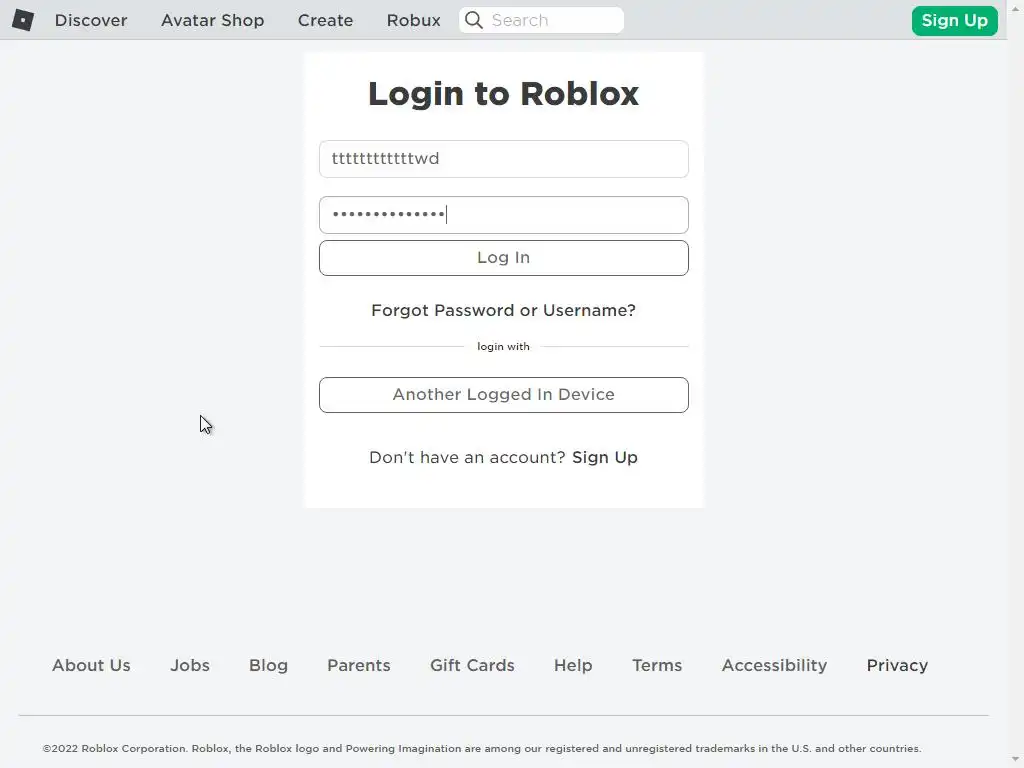Open 'Forgot Password or Username?' link
Viewport: 1024px width, 768px height.
coord(504,310)
